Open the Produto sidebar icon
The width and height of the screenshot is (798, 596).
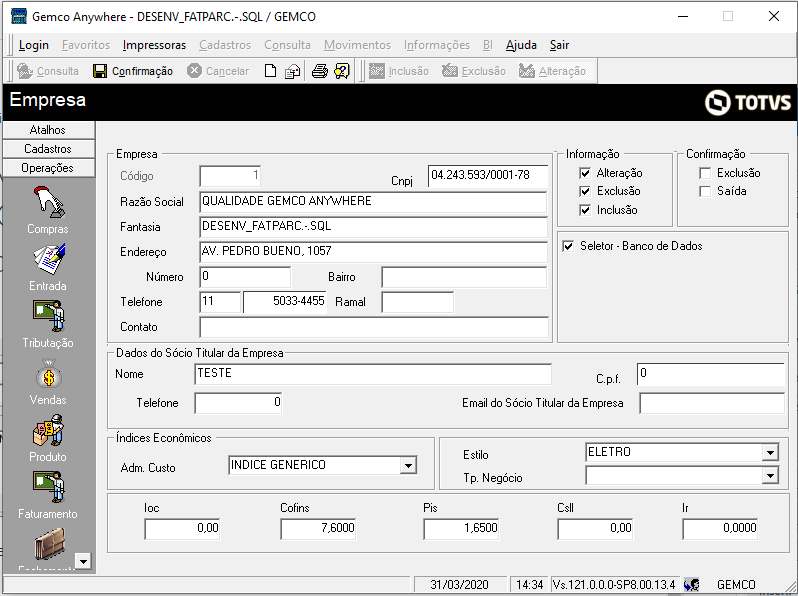pos(49,430)
